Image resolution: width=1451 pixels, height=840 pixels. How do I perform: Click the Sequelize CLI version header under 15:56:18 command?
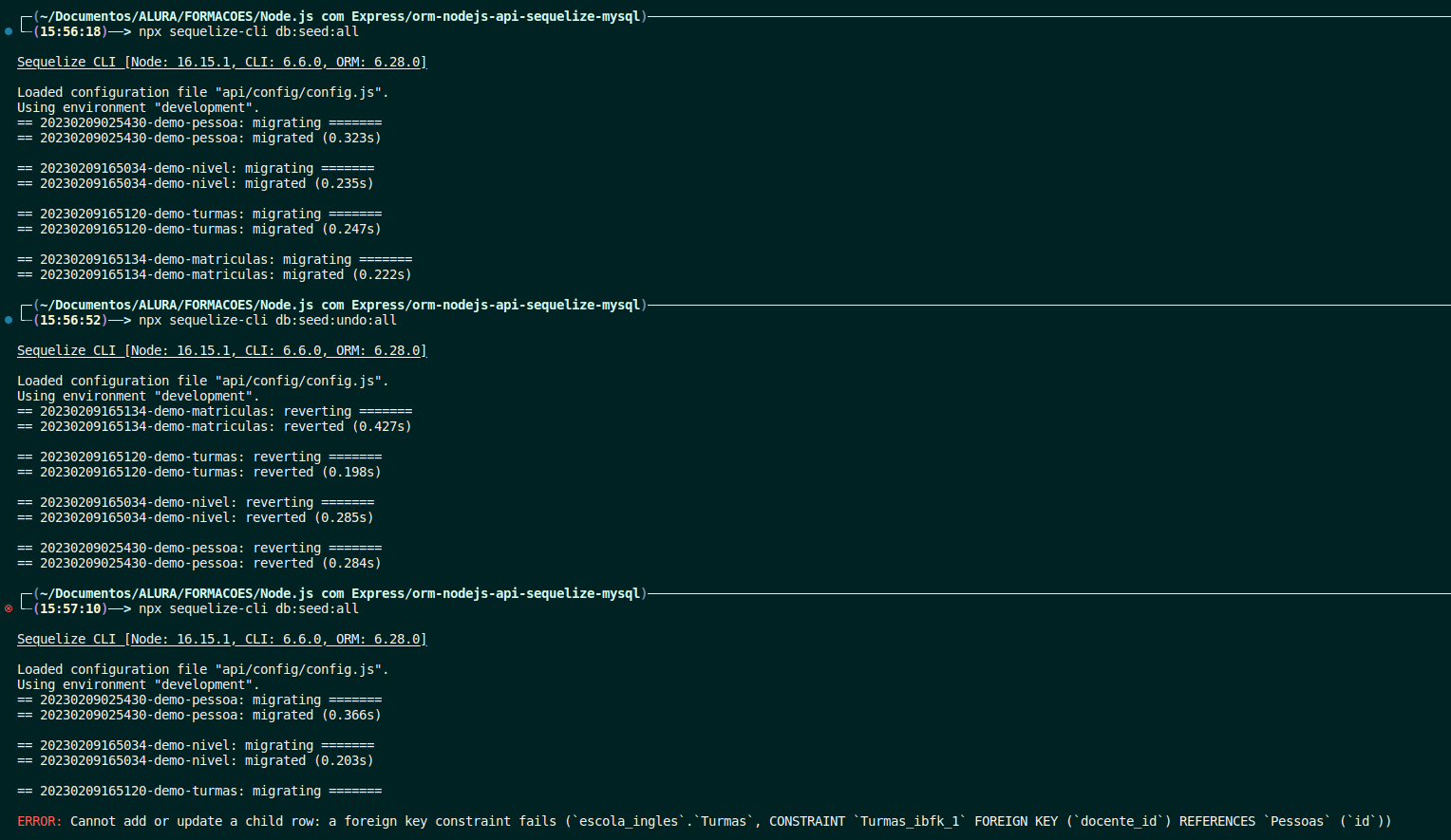pos(222,62)
